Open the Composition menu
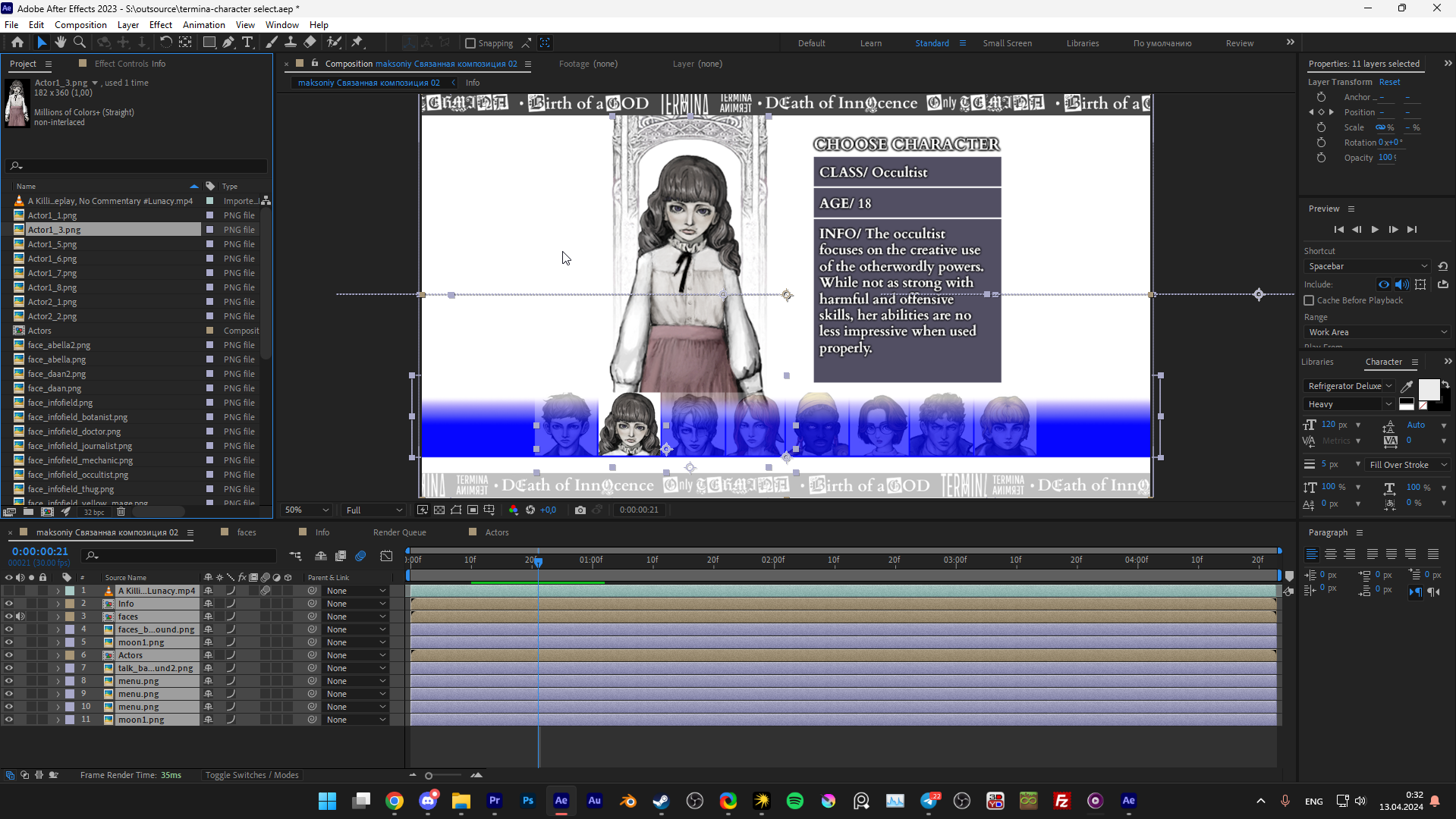The image size is (1456, 819). [x=80, y=25]
